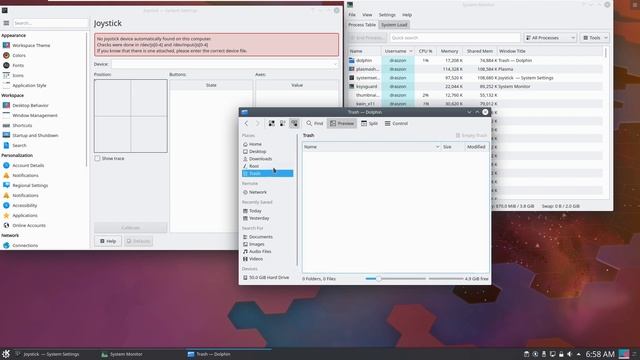Screen dimensions: 640x360
Task: Switch Dolphin to Details view mode
Action: (x=294, y=123)
